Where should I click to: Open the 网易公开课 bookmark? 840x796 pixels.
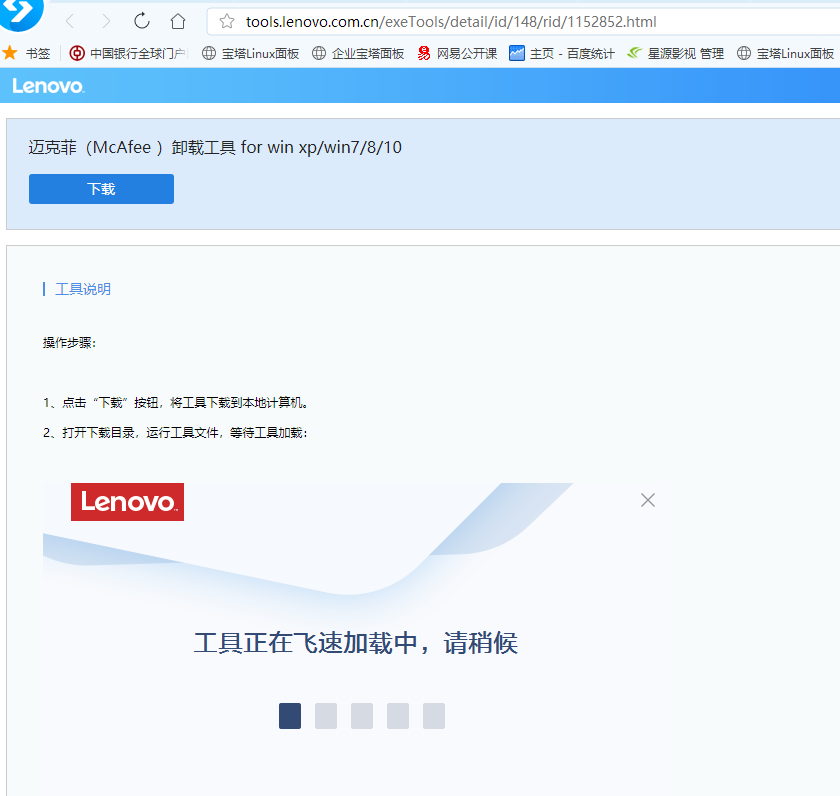[x=458, y=54]
